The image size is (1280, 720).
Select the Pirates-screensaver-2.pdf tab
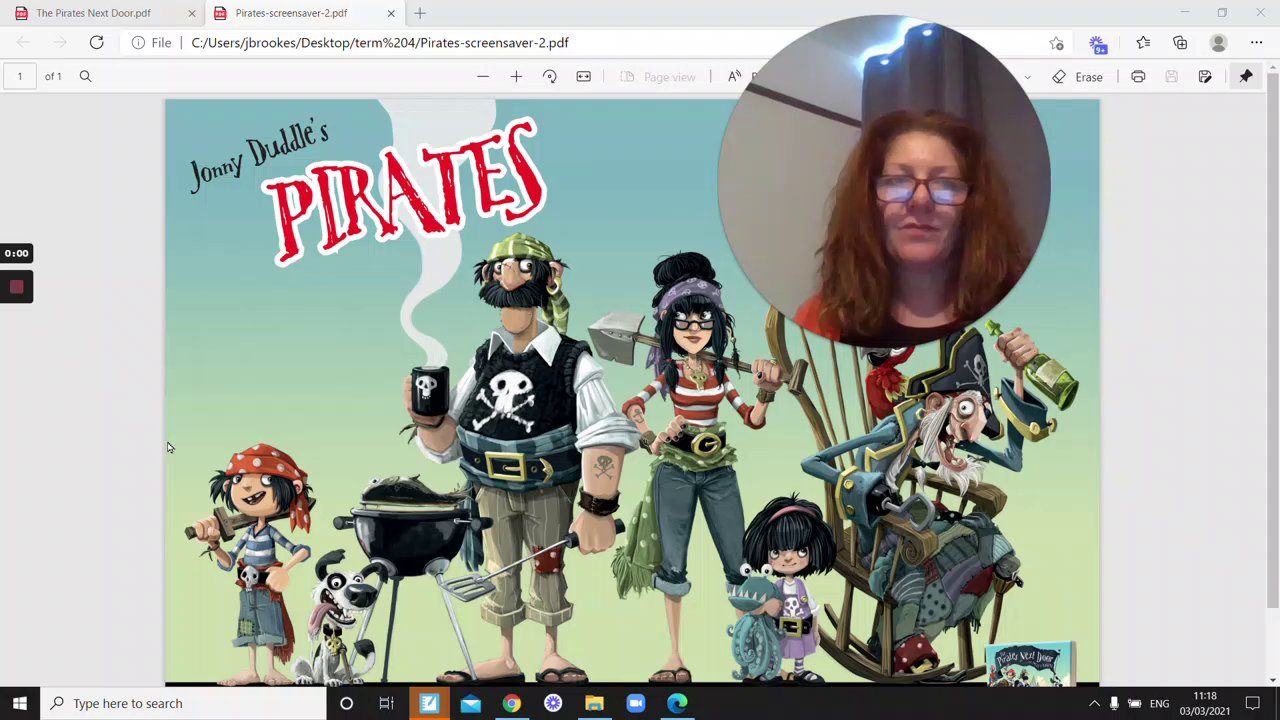click(x=291, y=13)
